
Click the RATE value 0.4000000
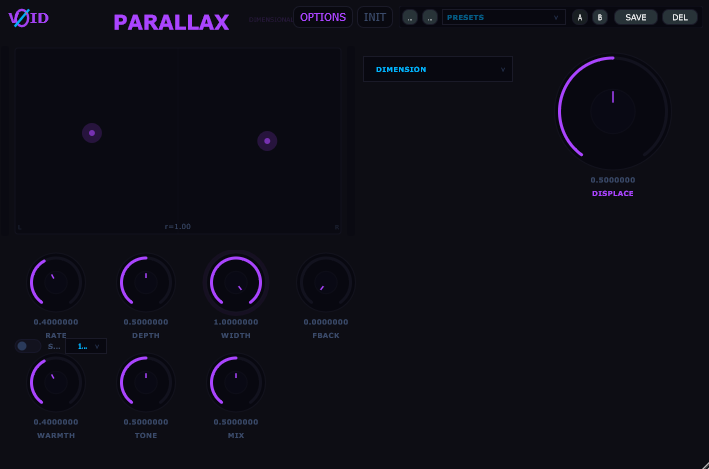[x=56, y=322]
